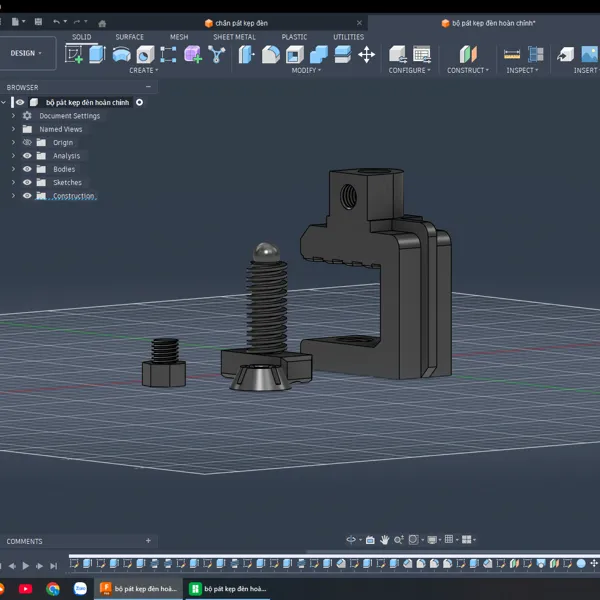Screen dimensions: 600x600
Task: Click the Create Form purple cube icon
Action: click(193, 54)
